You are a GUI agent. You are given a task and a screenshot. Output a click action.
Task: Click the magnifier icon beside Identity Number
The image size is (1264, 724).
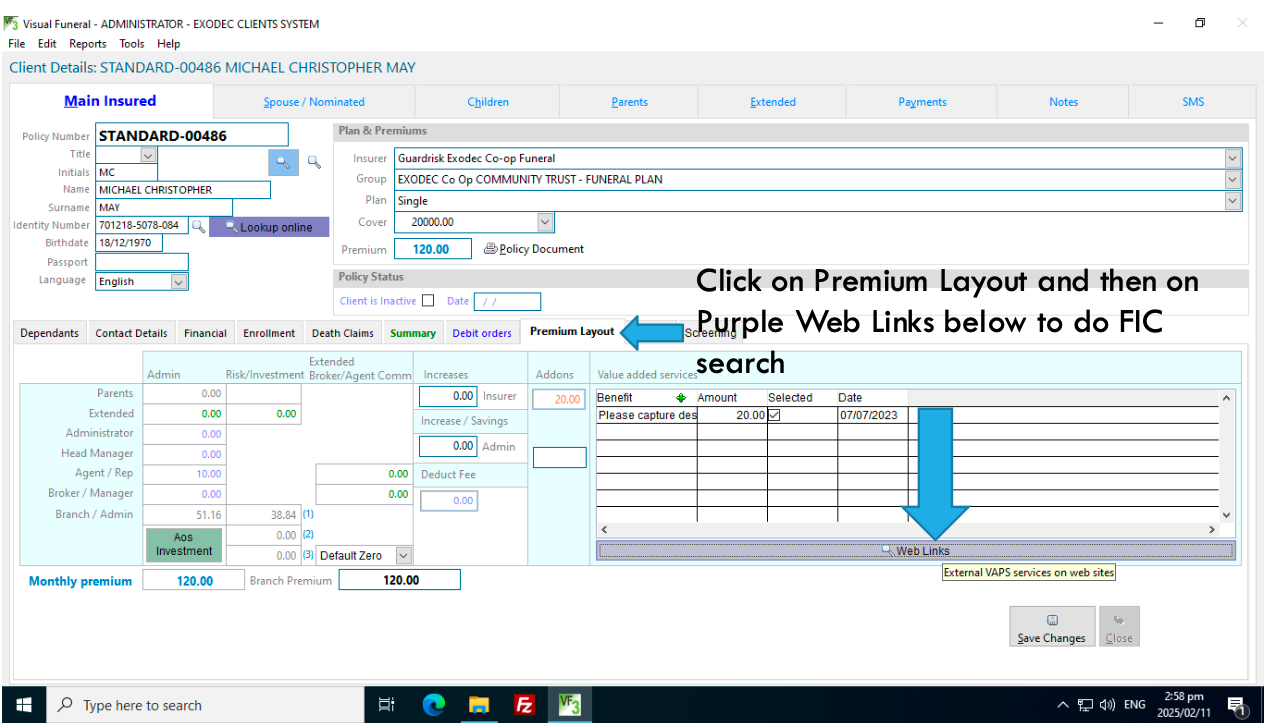pos(198,226)
